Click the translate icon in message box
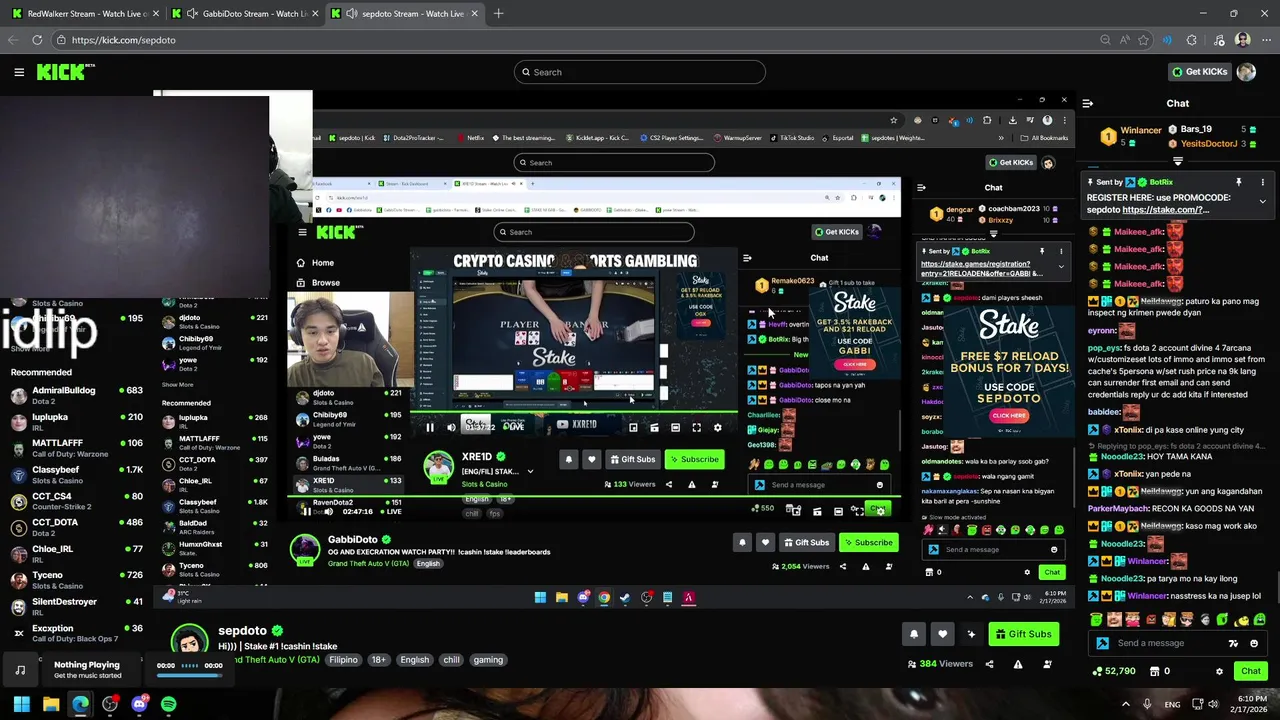 1234,643
